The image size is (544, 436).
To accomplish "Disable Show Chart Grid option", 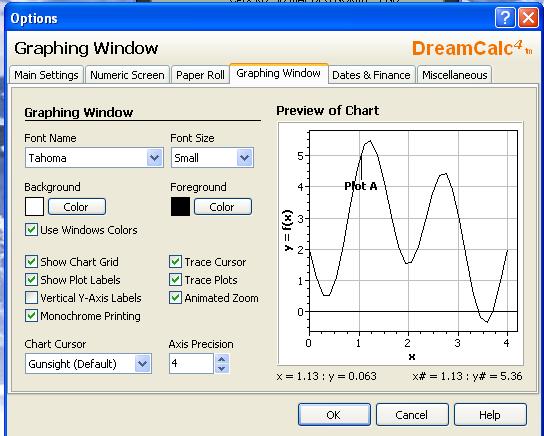I will [31, 262].
